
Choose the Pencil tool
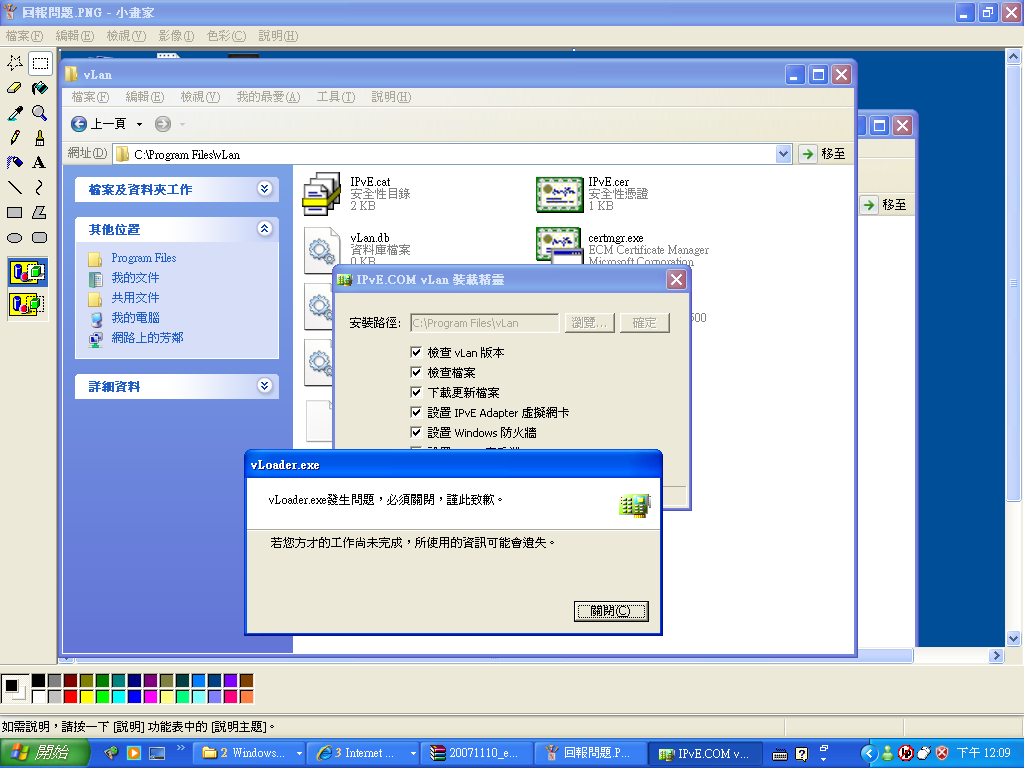pyautogui.click(x=15, y=138)
